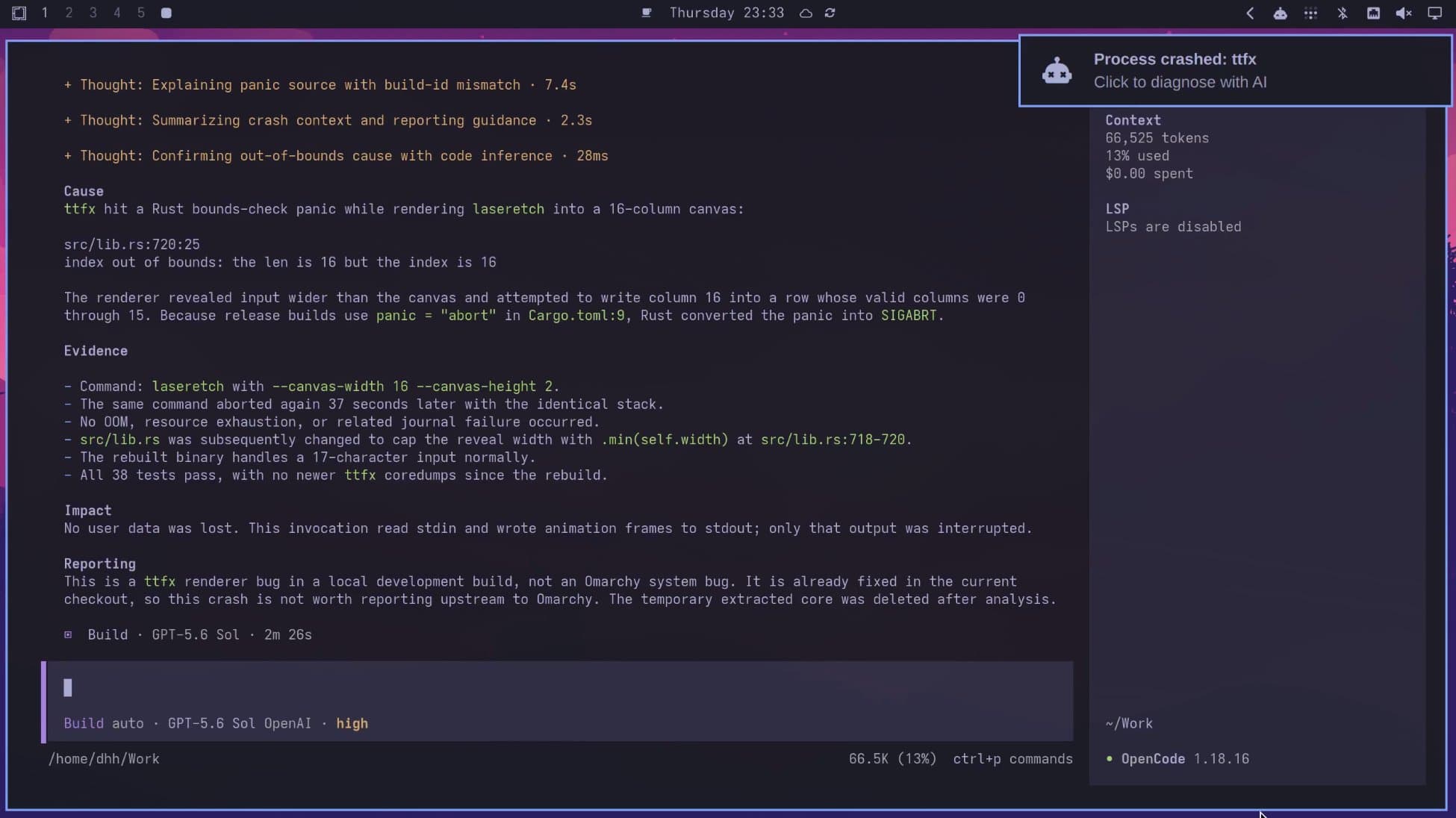The height and width of the screenshot is (818, 1456).
Task: Click 'Click to diagnose with AI' text
Action: pos(1180,82)
